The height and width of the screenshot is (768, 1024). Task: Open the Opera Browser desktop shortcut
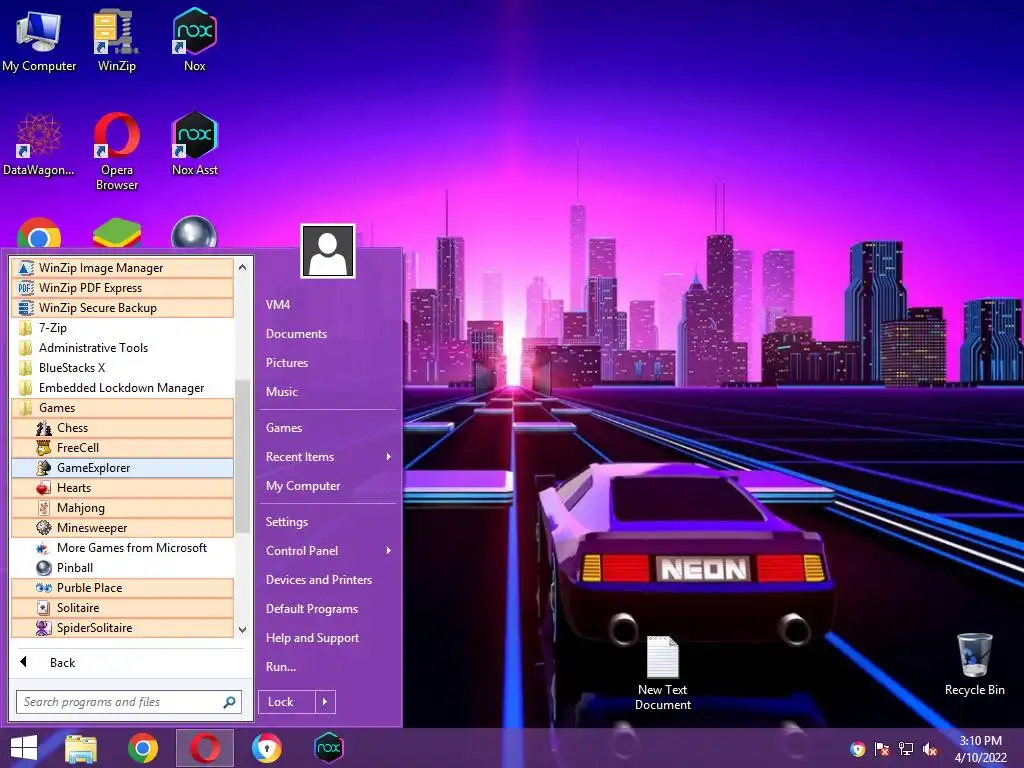(x=116, y=152)
